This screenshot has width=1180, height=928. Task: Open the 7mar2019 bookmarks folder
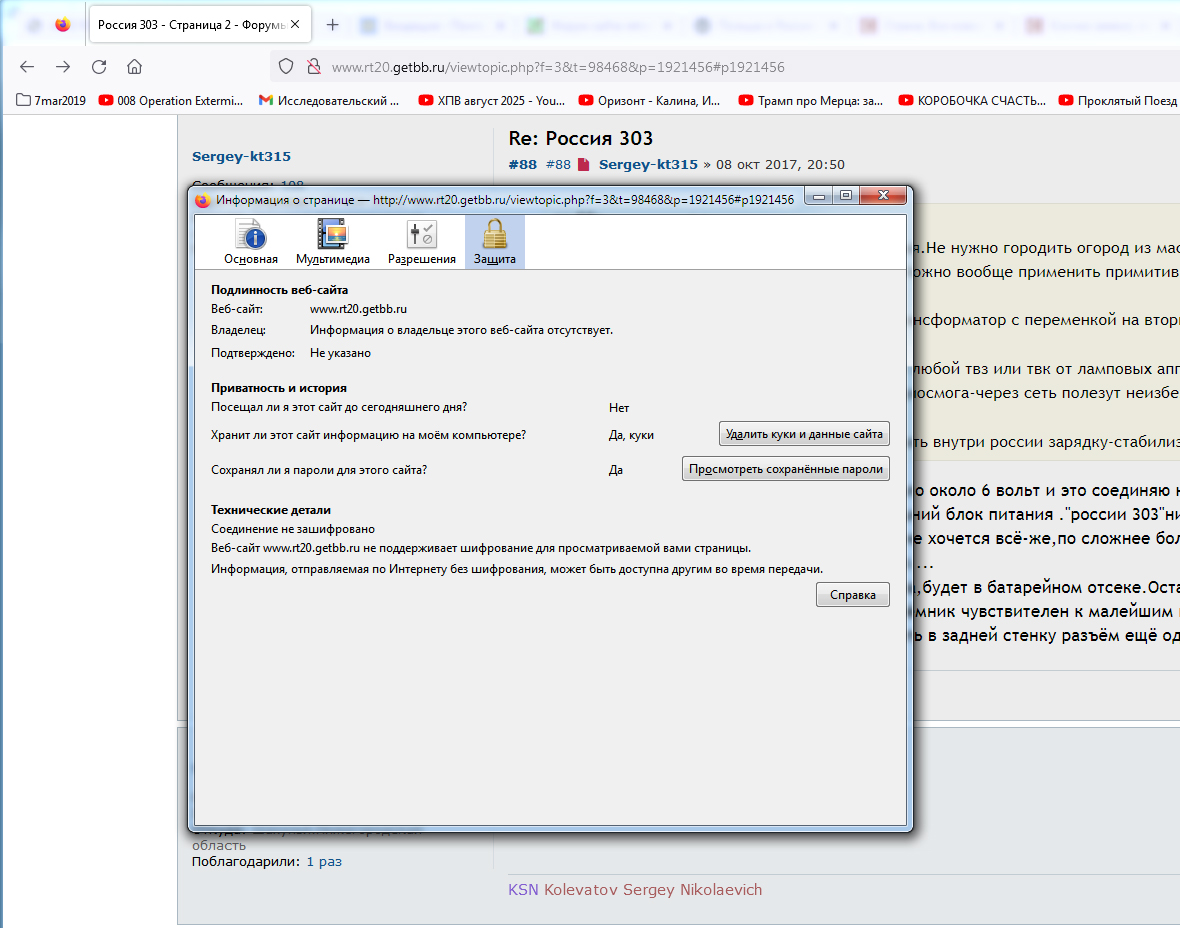tap(52, 100)
